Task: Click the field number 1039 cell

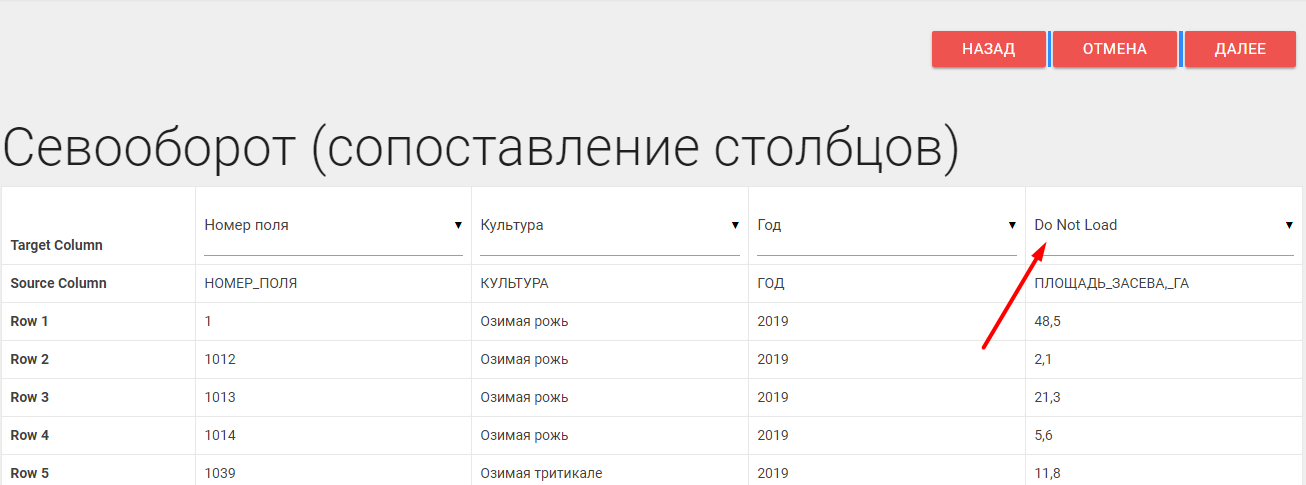Action: coord(220,473)
